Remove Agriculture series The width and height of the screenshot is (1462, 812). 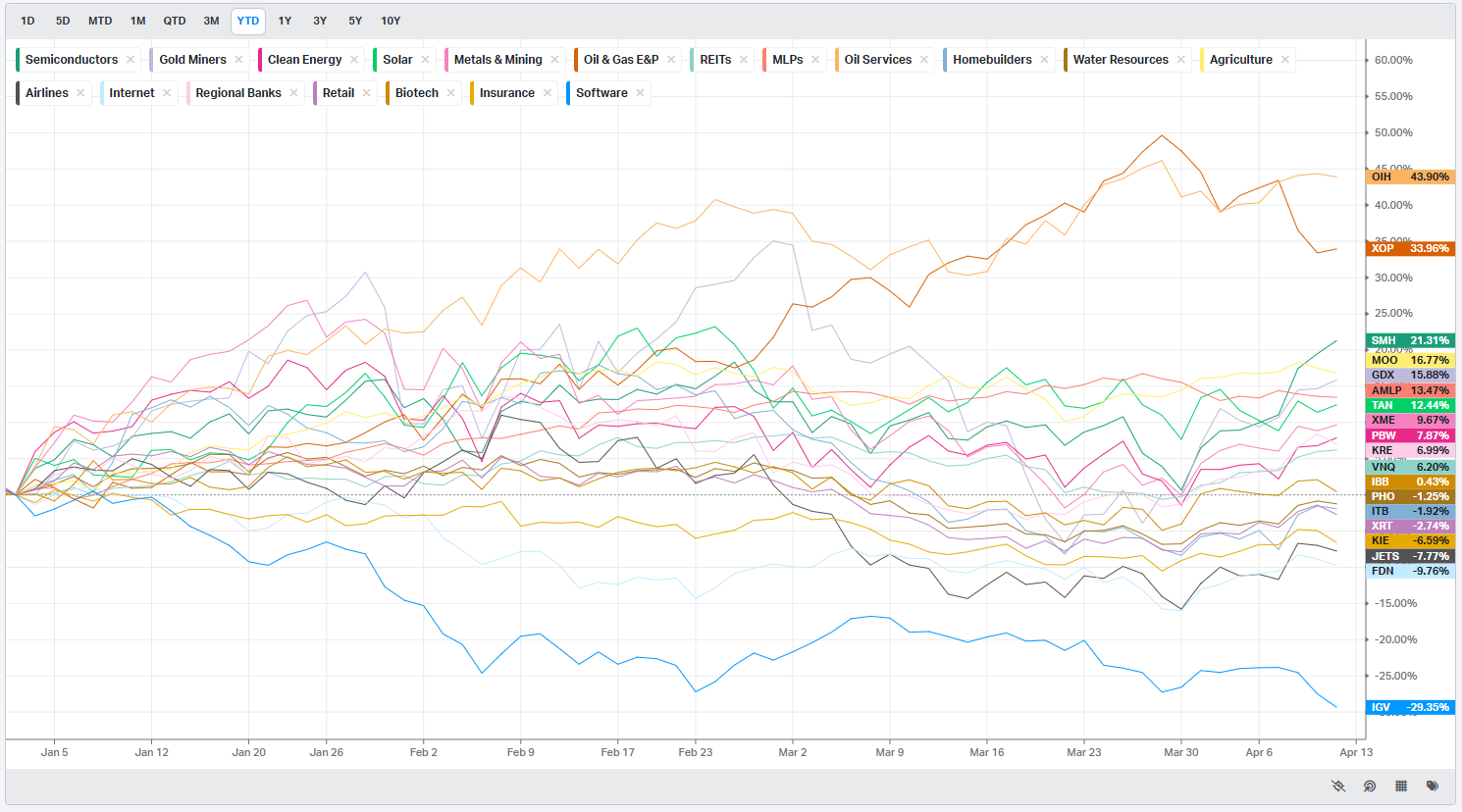pos(1284,60)
